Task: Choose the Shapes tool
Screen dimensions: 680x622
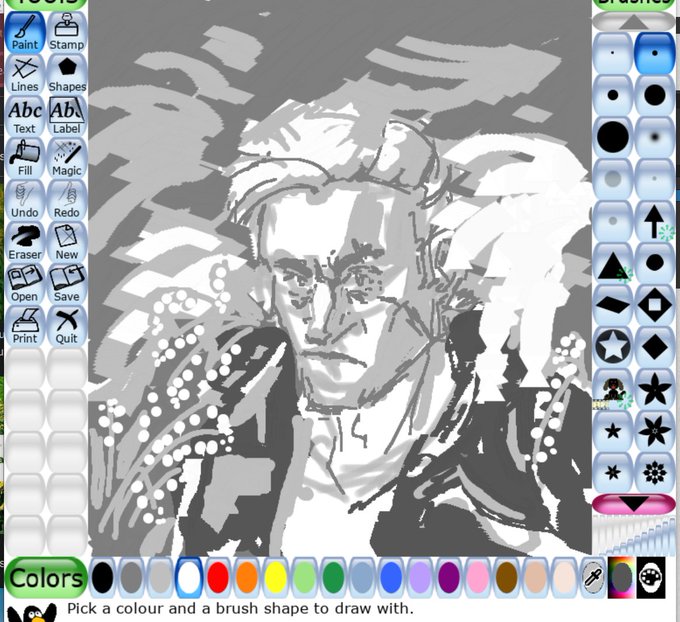Action: point(67,74)
